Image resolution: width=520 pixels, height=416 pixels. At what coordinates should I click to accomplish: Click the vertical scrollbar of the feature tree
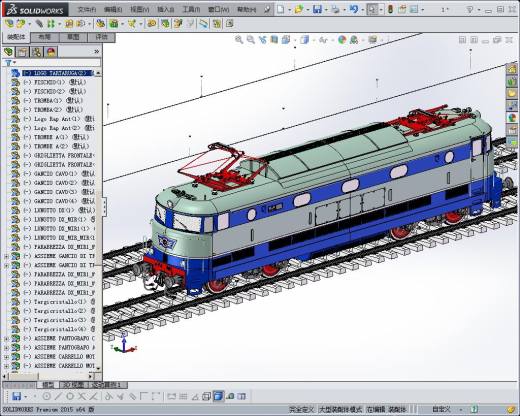pyautogui.click(x=98, y=220)
